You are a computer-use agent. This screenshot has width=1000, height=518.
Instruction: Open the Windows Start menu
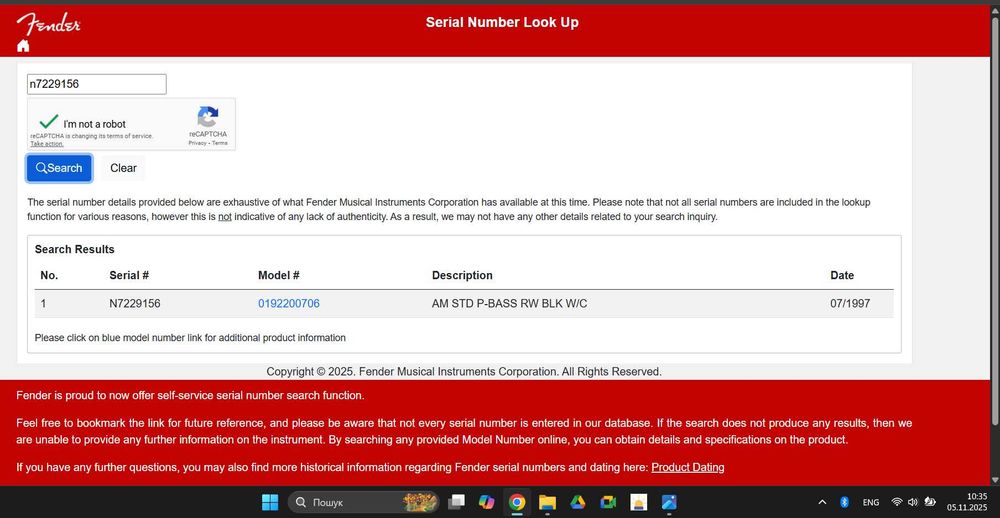[270, 503]
